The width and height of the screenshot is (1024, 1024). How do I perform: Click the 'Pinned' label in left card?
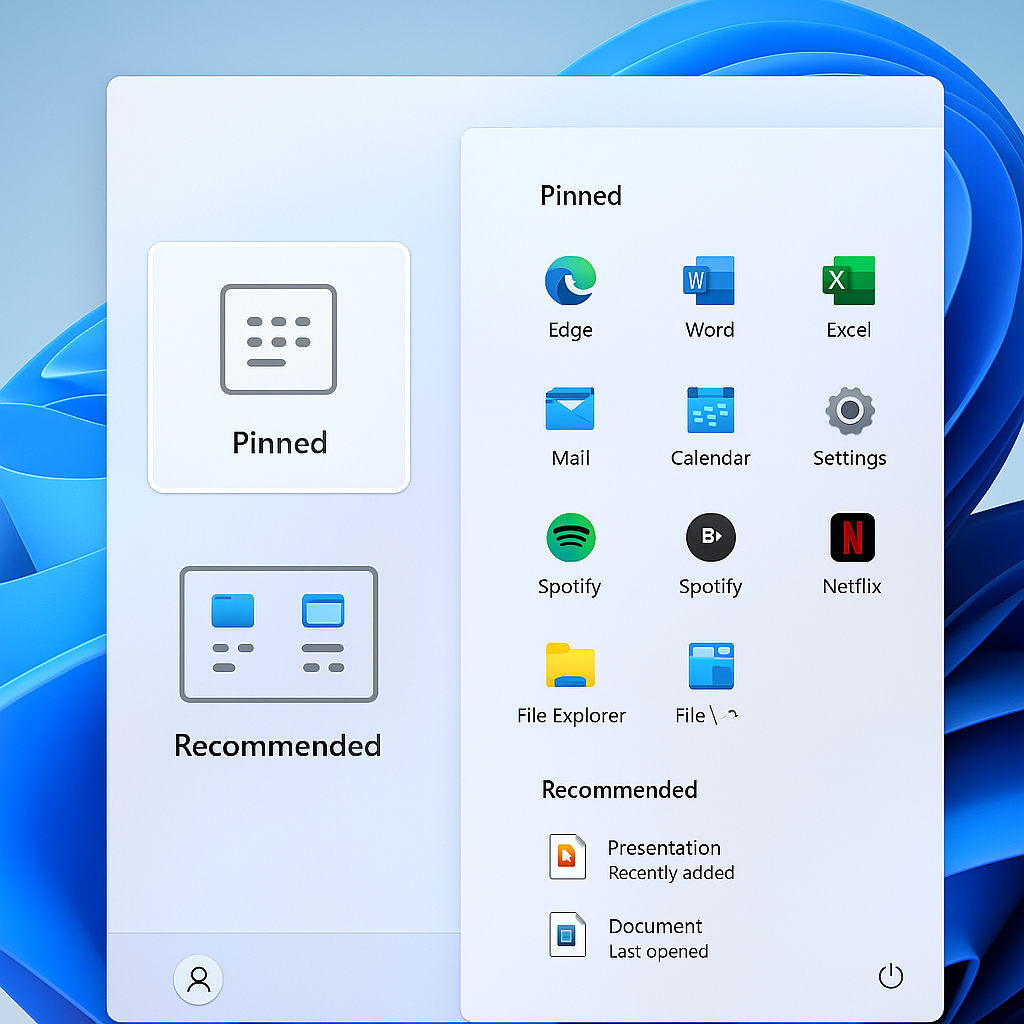[x=280, y=443]
